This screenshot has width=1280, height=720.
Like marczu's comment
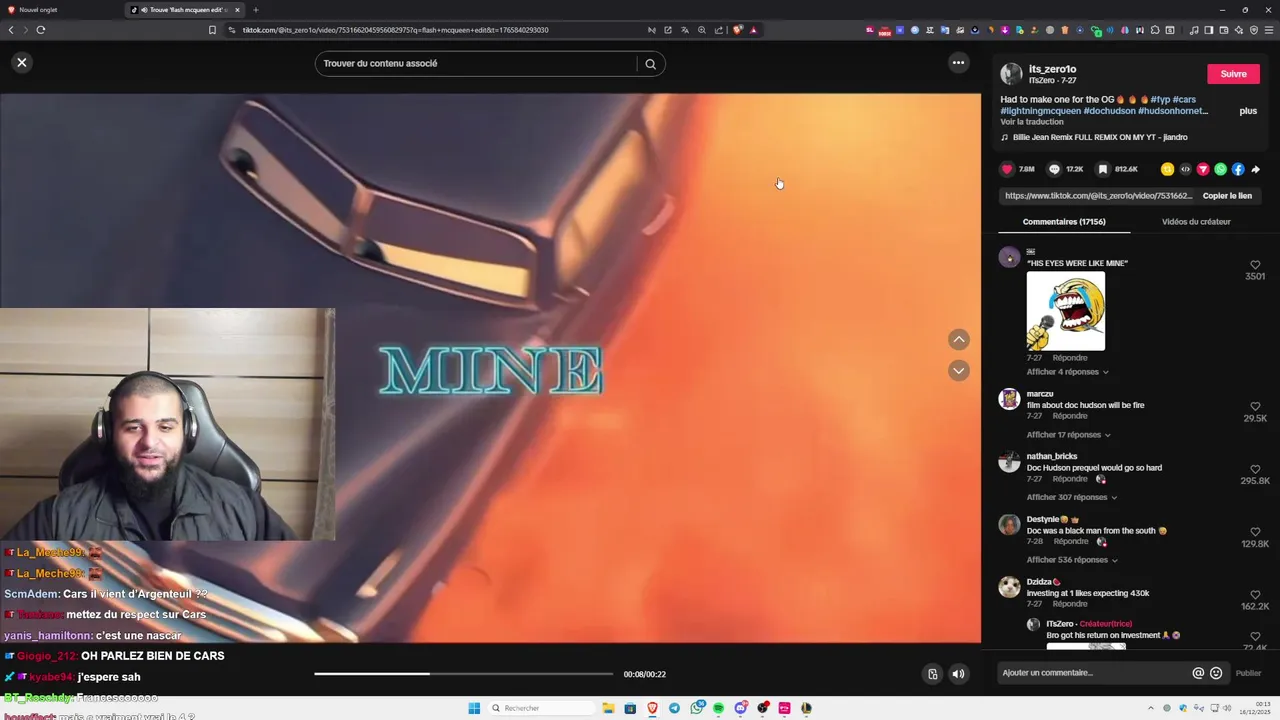click(x=1255, y=407)
